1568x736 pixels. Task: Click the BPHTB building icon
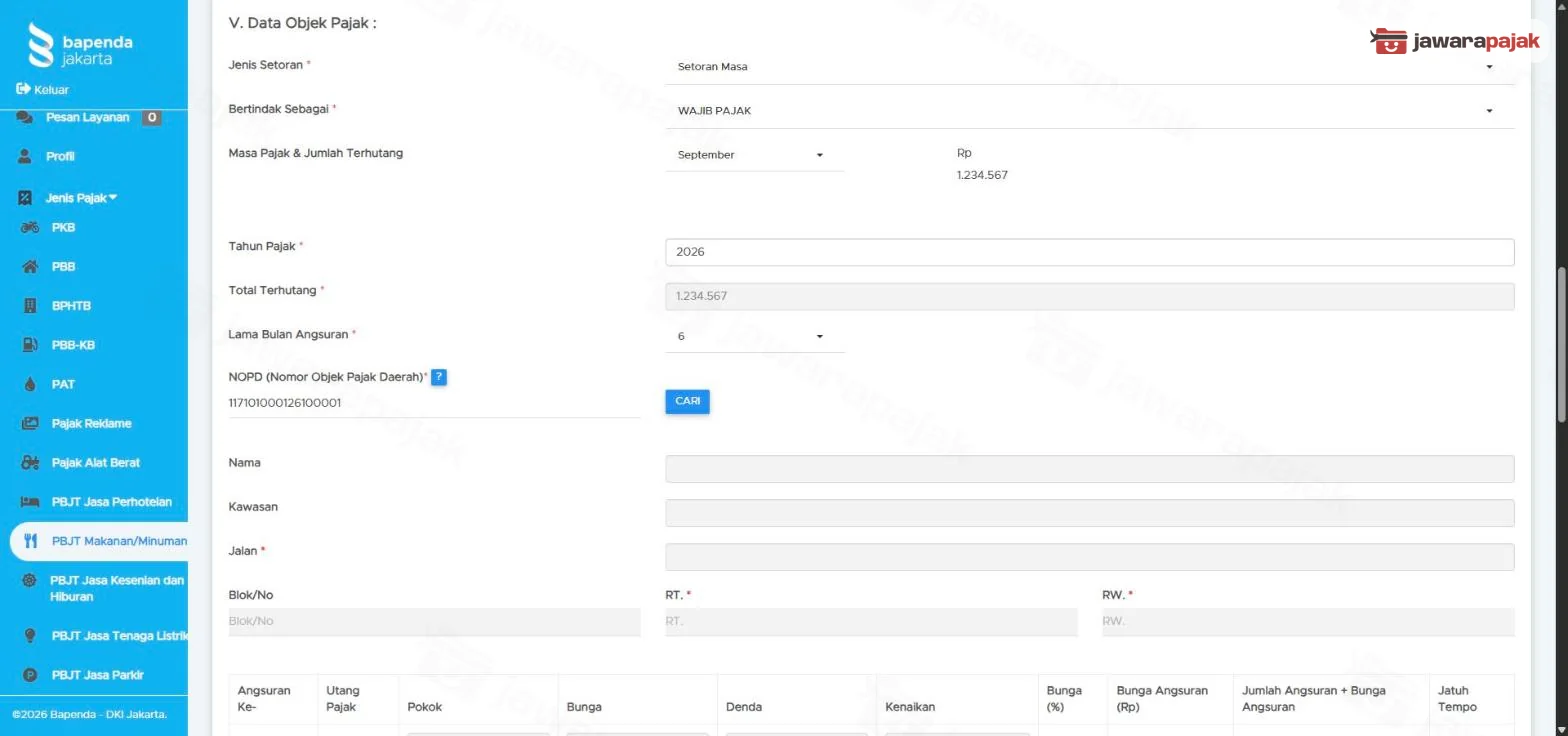tap(30, 306)
